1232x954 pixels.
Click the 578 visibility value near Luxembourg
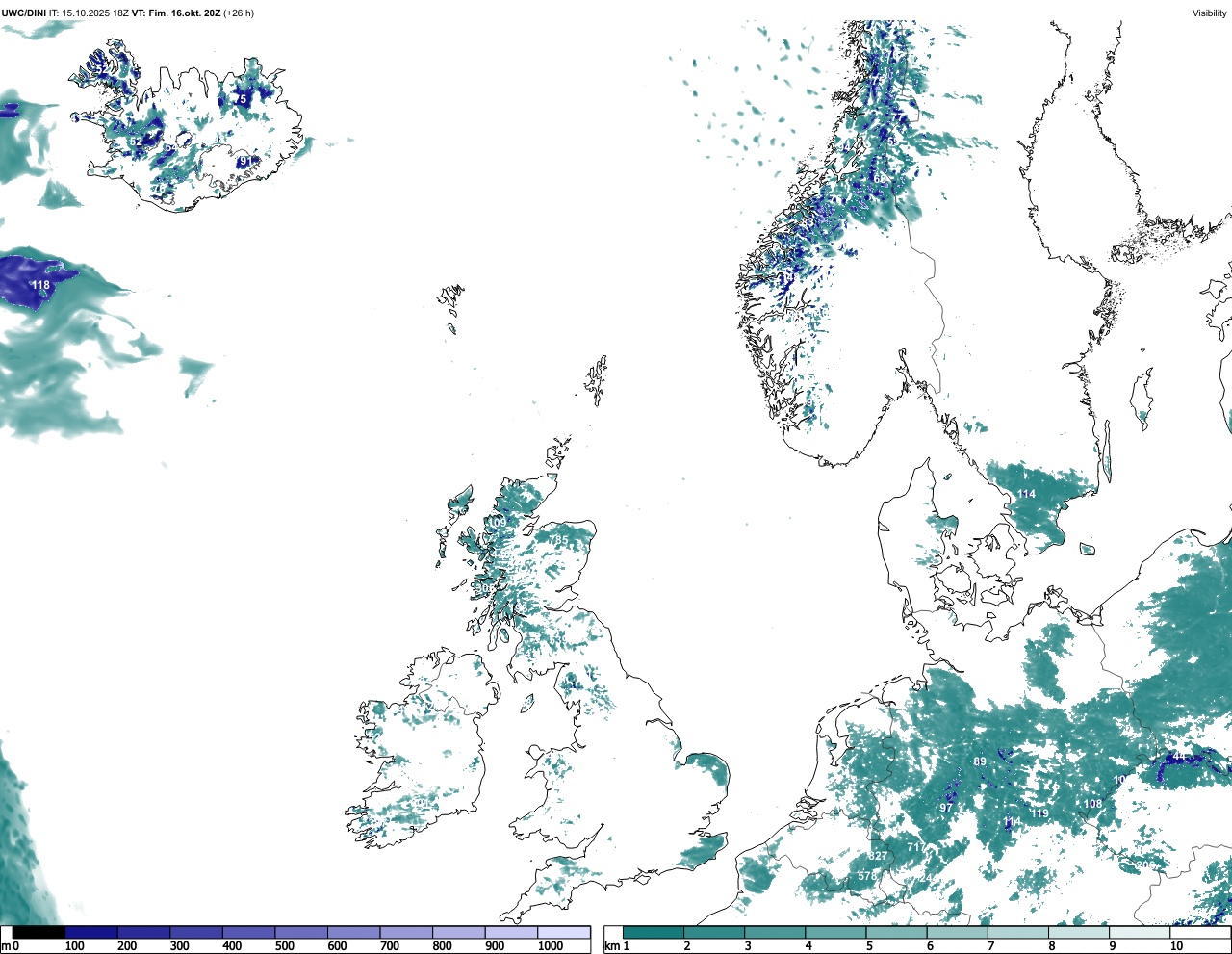pyautogui.click(x=867, y=876)
